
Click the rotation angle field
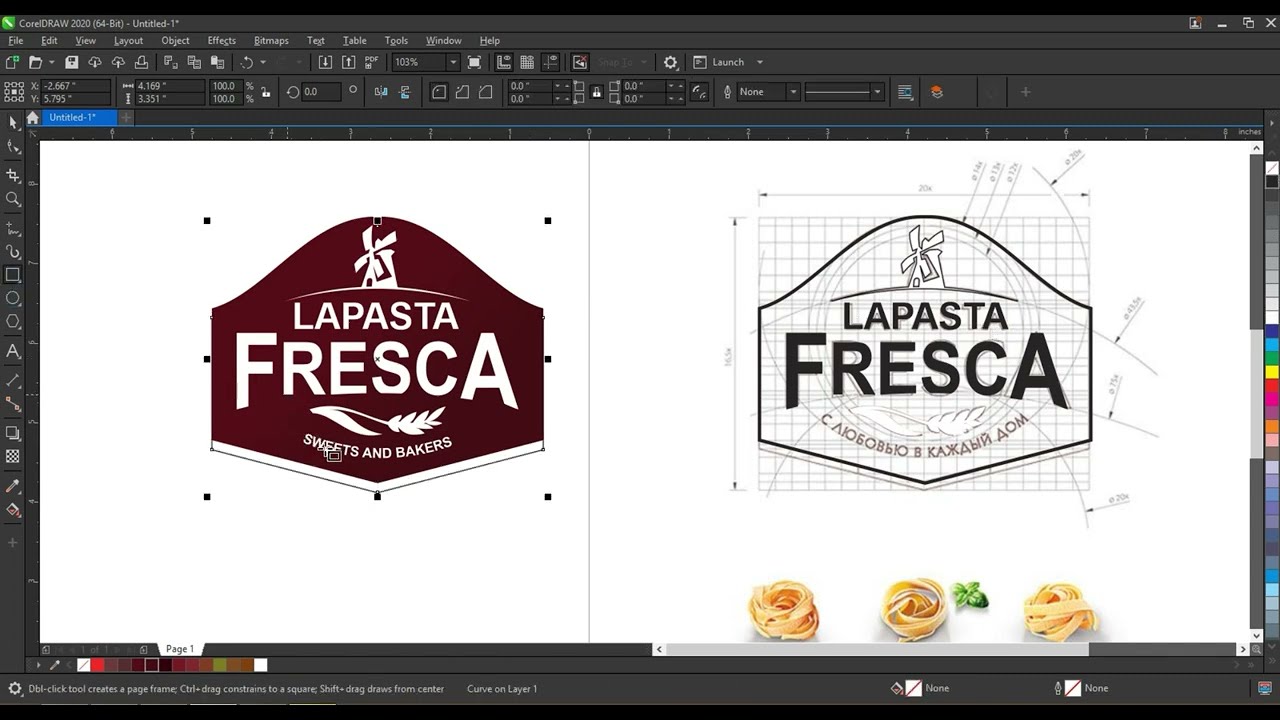pos(320,92)
